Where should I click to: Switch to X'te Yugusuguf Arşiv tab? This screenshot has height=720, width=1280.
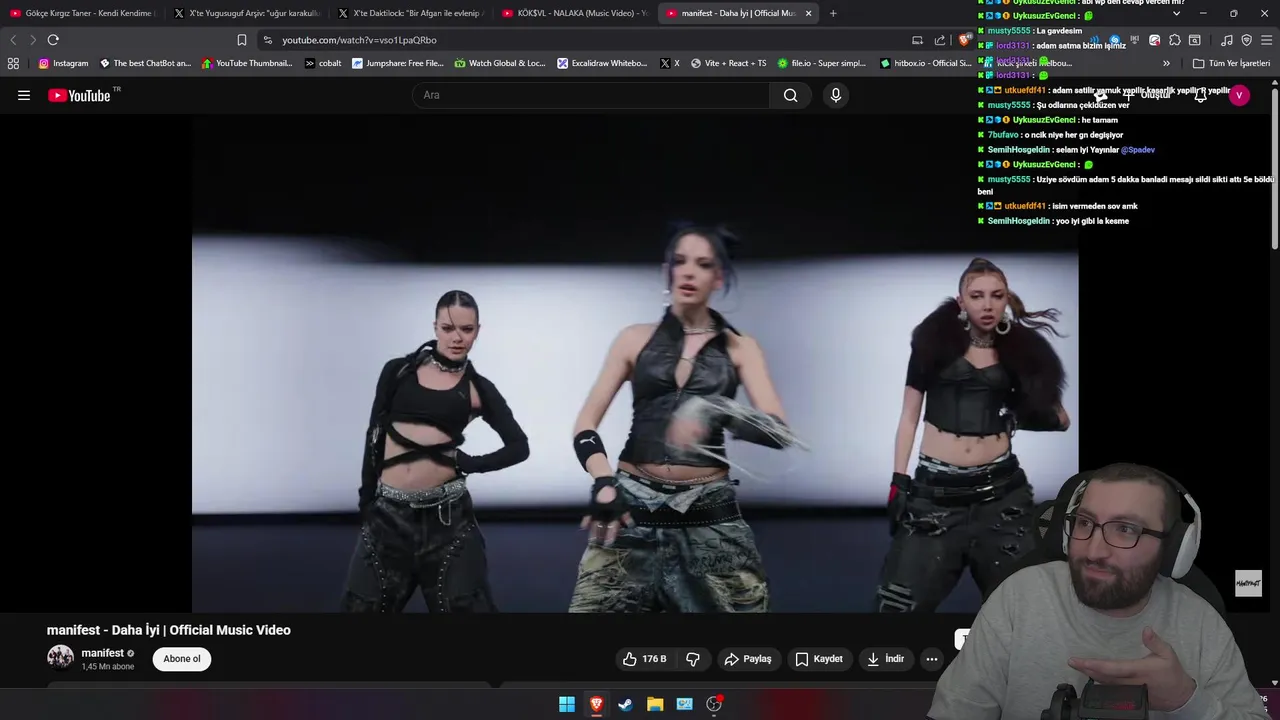tap(246, 13)
